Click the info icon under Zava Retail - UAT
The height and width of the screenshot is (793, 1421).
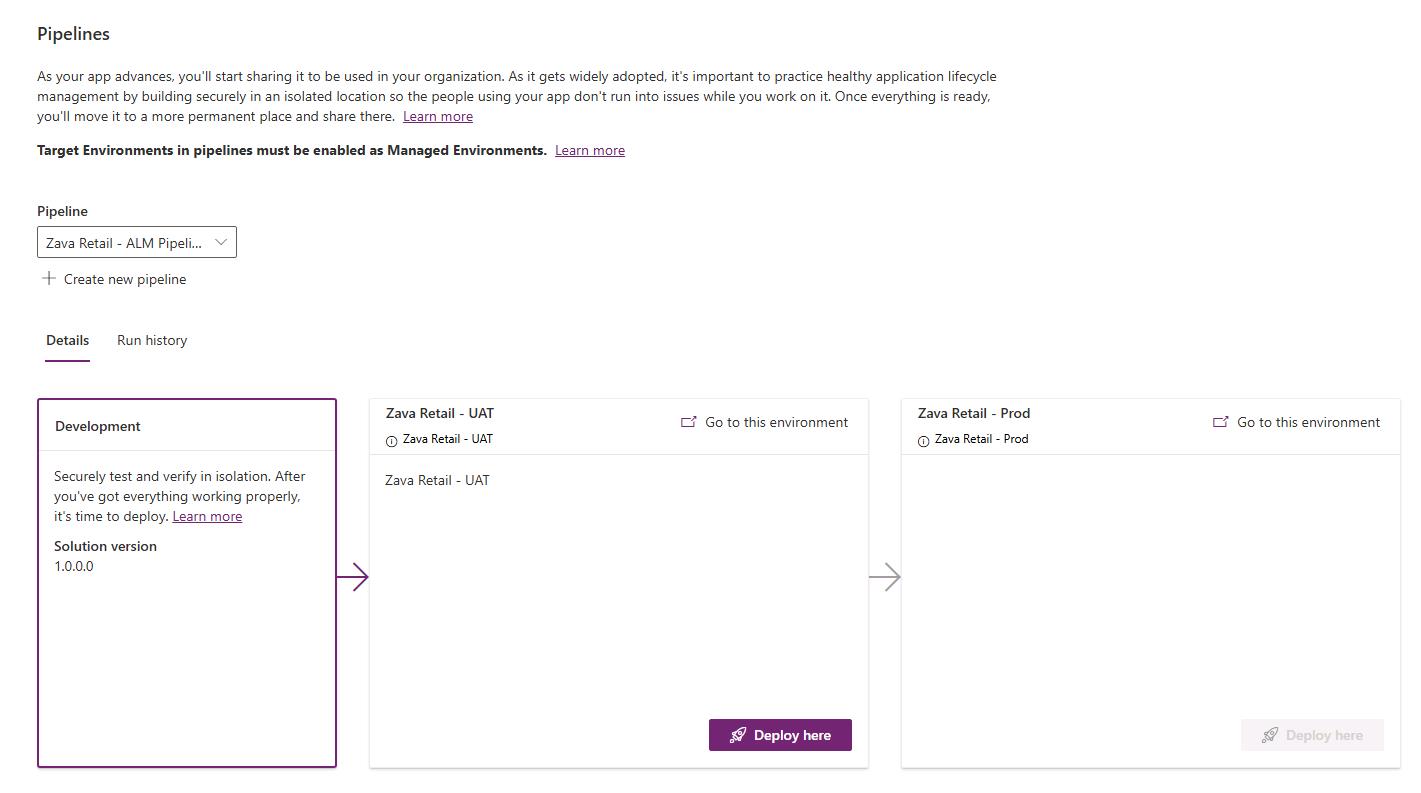pyautogui.click(x=391, y=441)
